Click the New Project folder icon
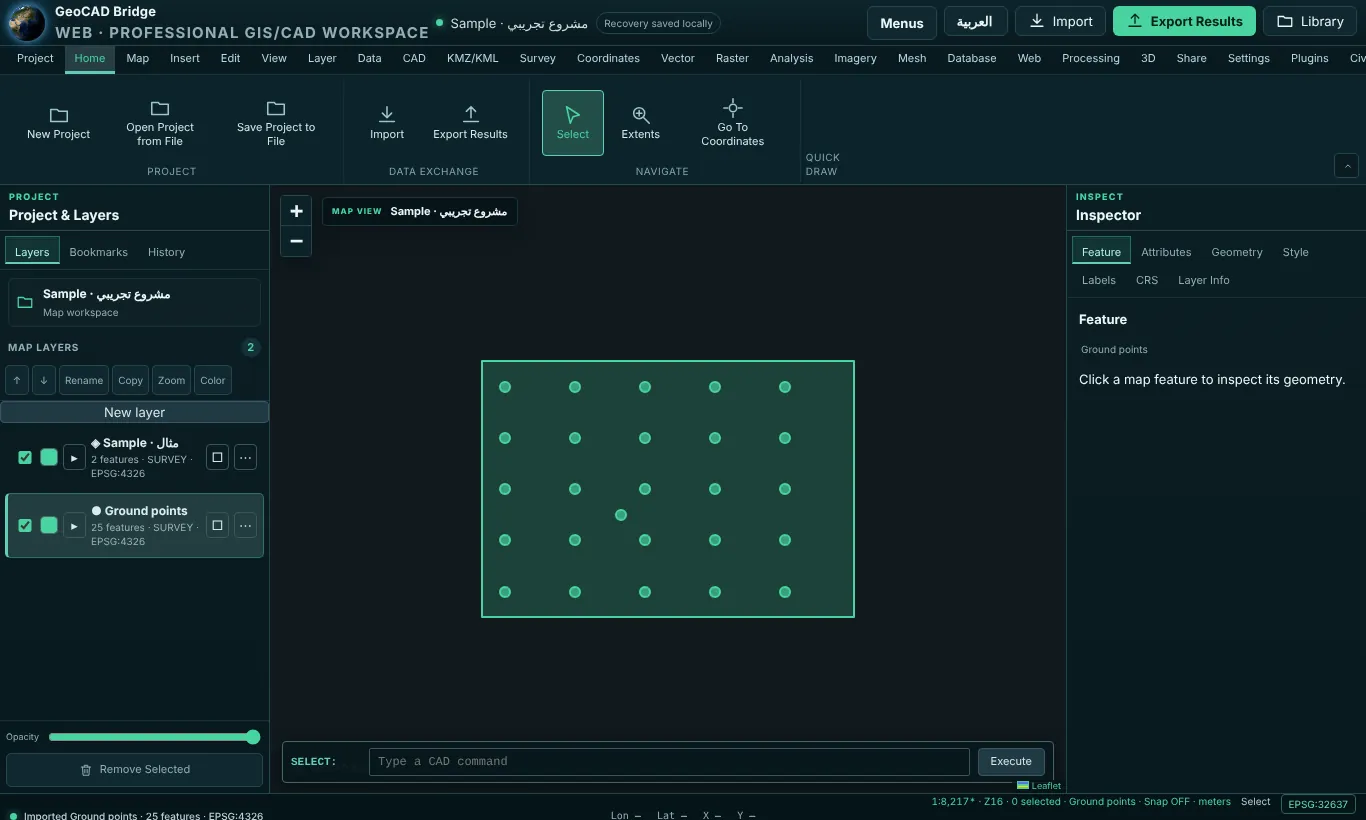The width and height of the screenshot is (1366, 820). tap(59, 115)
